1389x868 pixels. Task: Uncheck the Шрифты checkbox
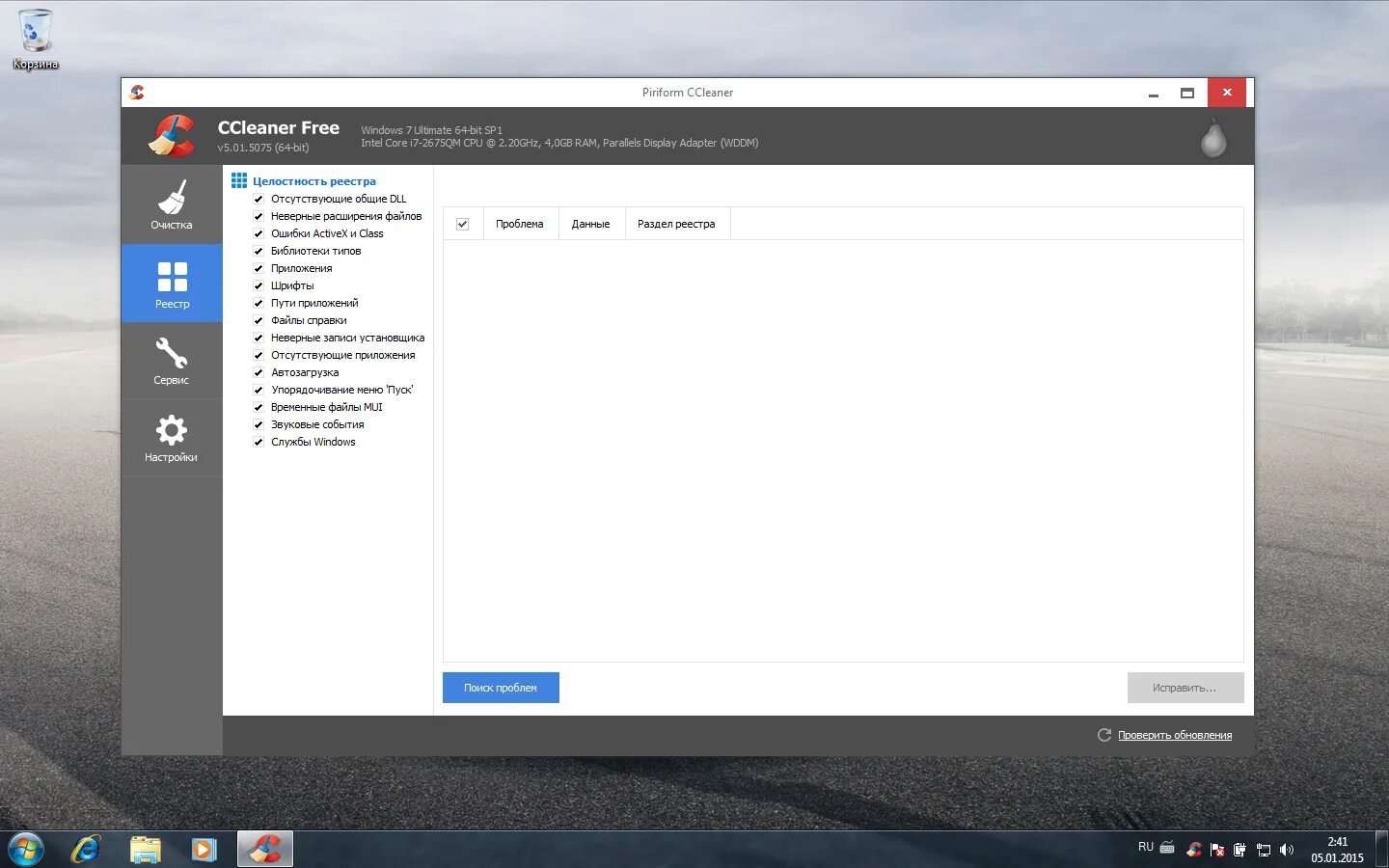click(x=259, y=285)
